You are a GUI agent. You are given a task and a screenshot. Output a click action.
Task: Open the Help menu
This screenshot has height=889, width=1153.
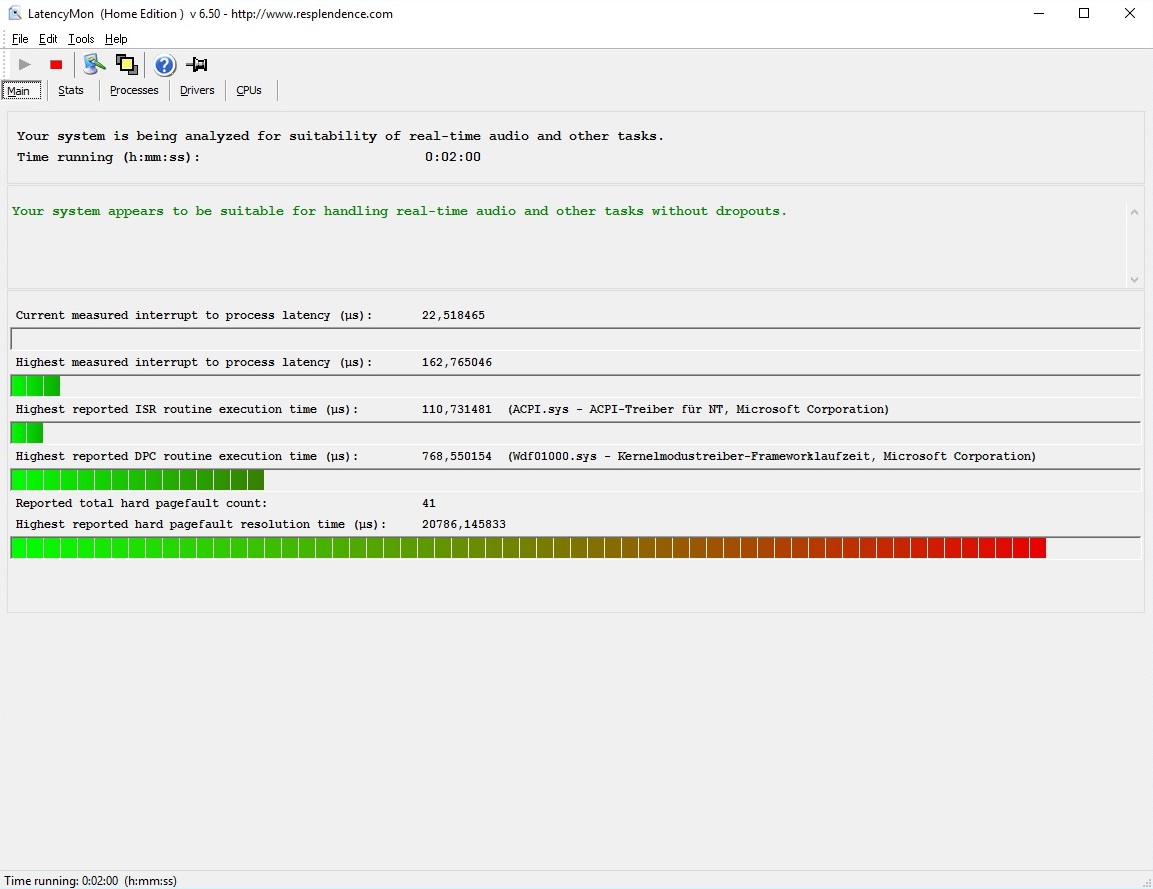coord(116,39)
